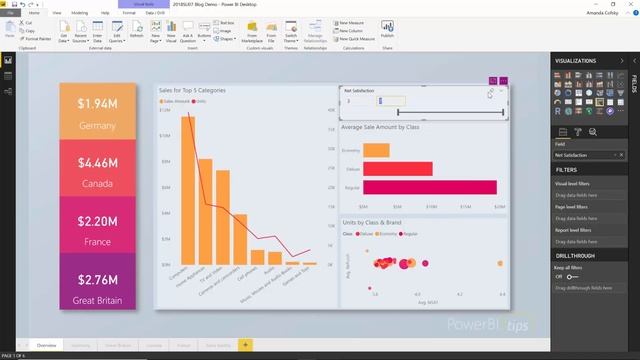Toggle the Keep all filters switch
Viewport: 640px width, 360px height.
(x=572, y=277)
